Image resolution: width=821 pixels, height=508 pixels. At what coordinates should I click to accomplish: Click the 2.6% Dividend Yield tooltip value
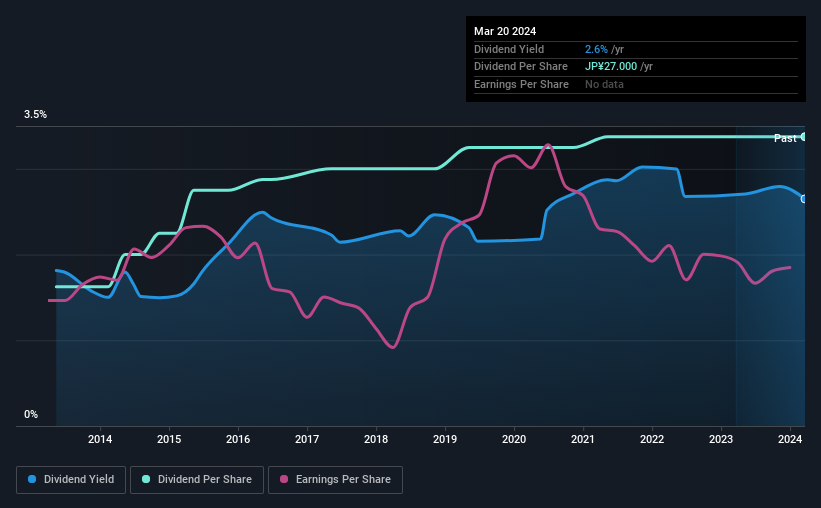click(596, 49)
